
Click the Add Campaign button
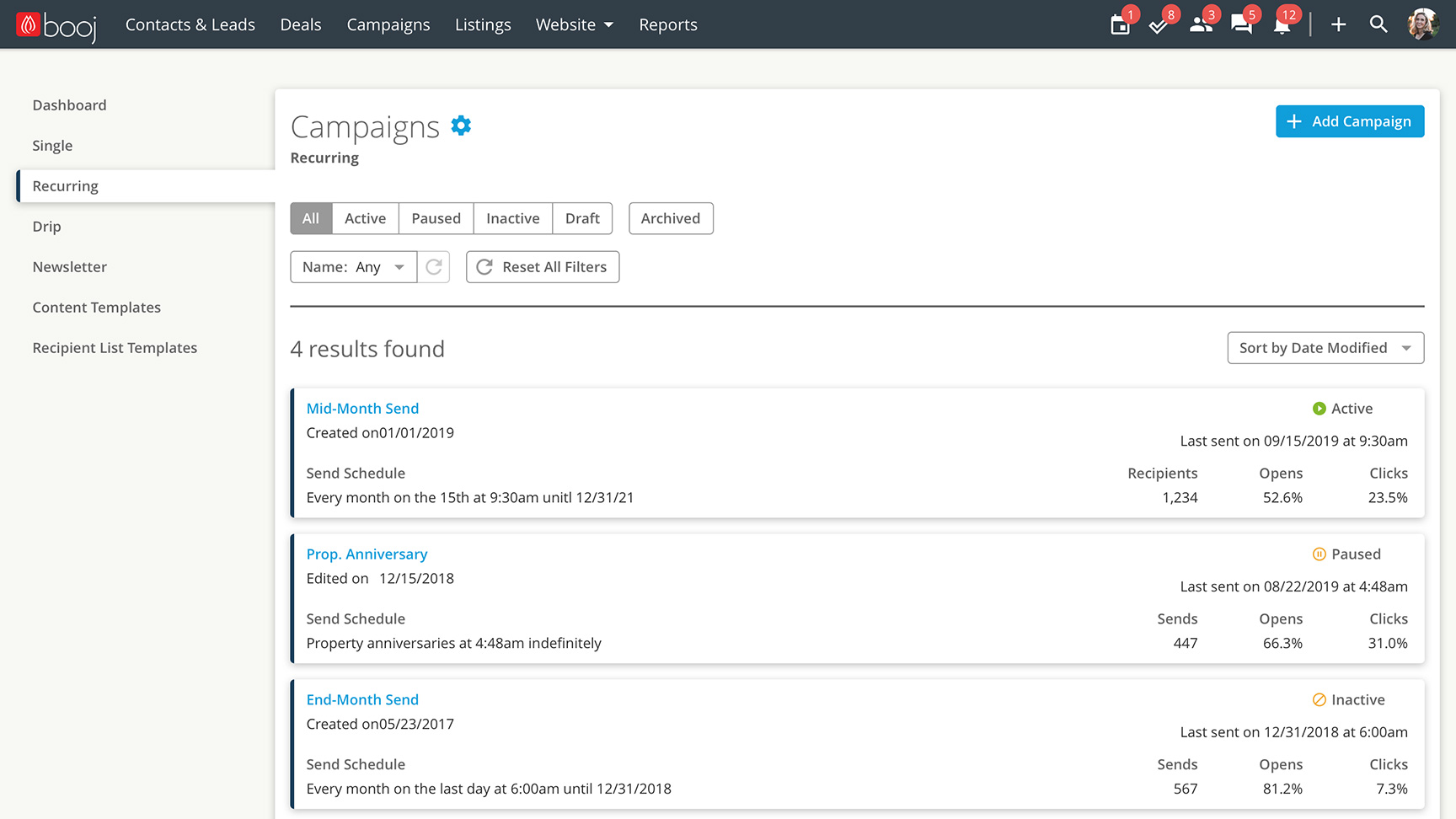click(1349, 121)
